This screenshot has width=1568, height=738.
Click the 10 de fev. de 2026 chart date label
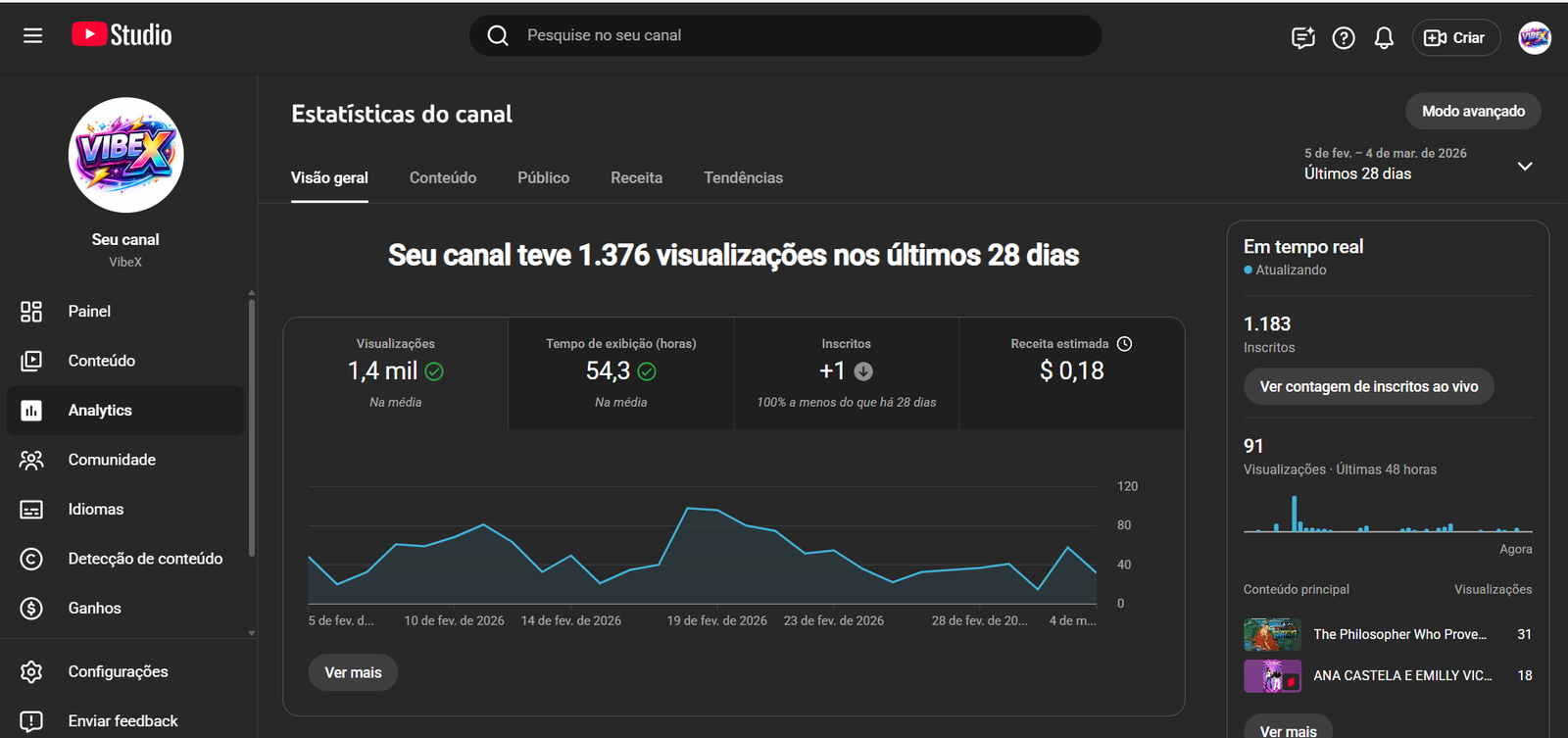[x=454, y=621]
